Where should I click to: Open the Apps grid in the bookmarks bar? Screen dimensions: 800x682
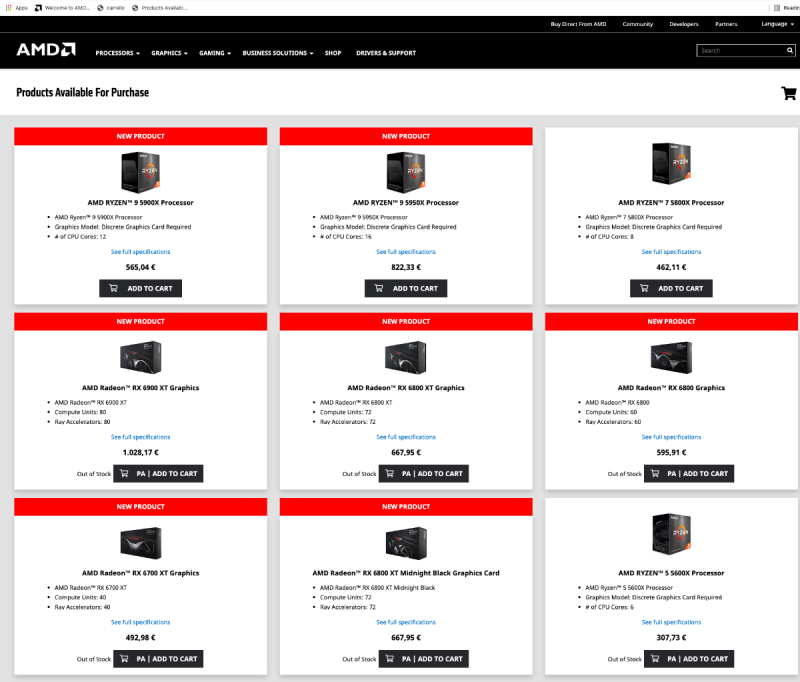click(17, 8)
